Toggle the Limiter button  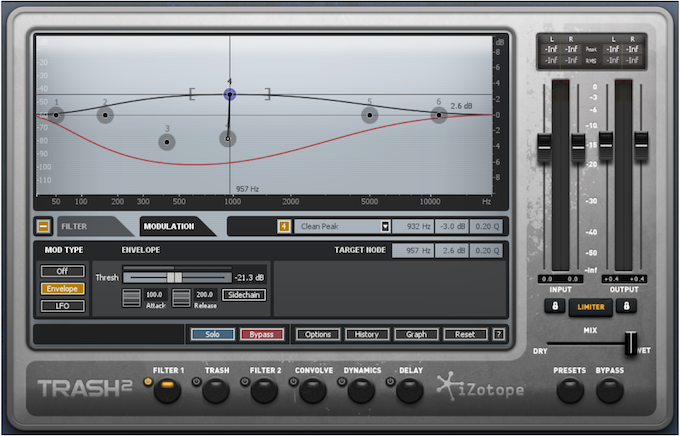[591, 307]
